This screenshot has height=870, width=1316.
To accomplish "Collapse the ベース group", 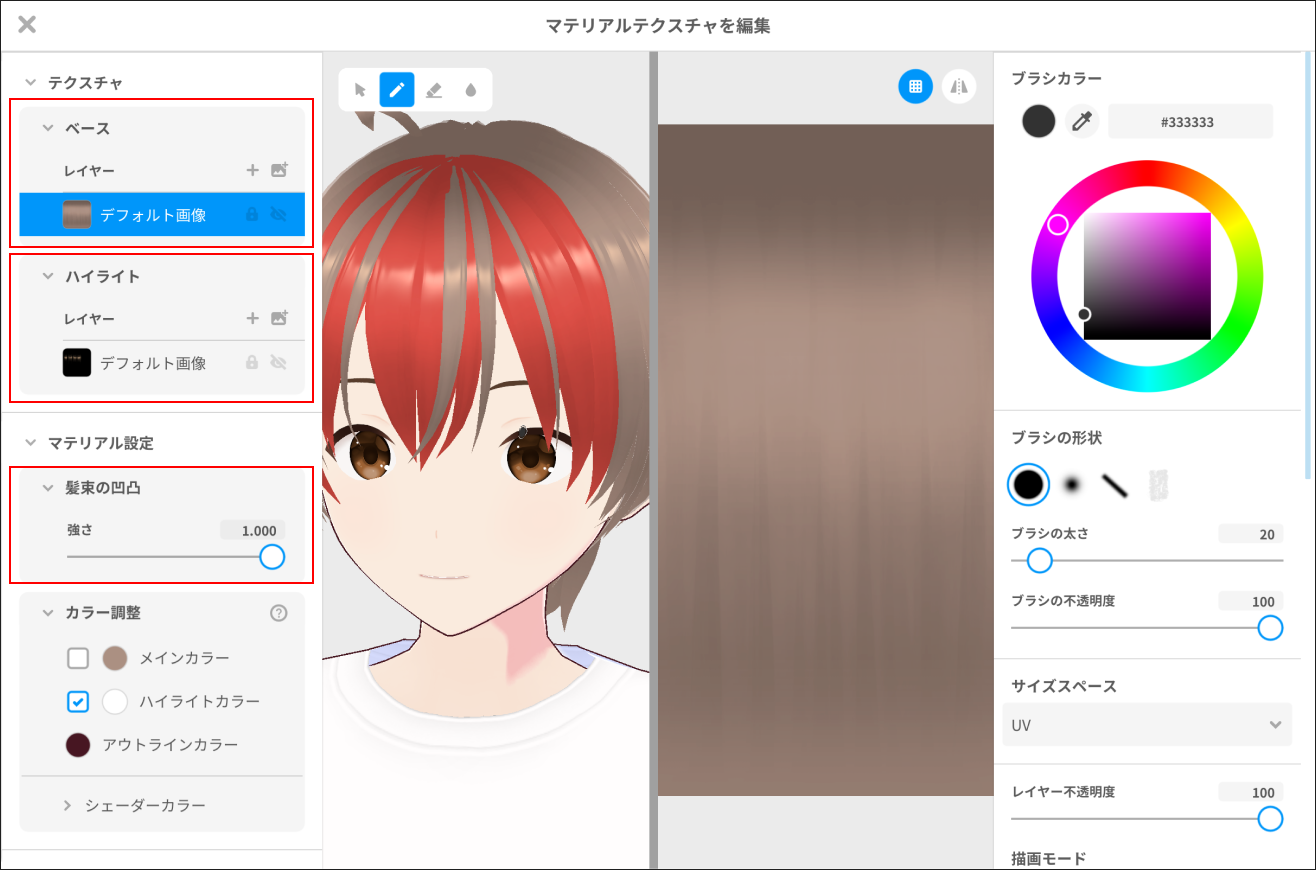I will (x=47, y=128).
